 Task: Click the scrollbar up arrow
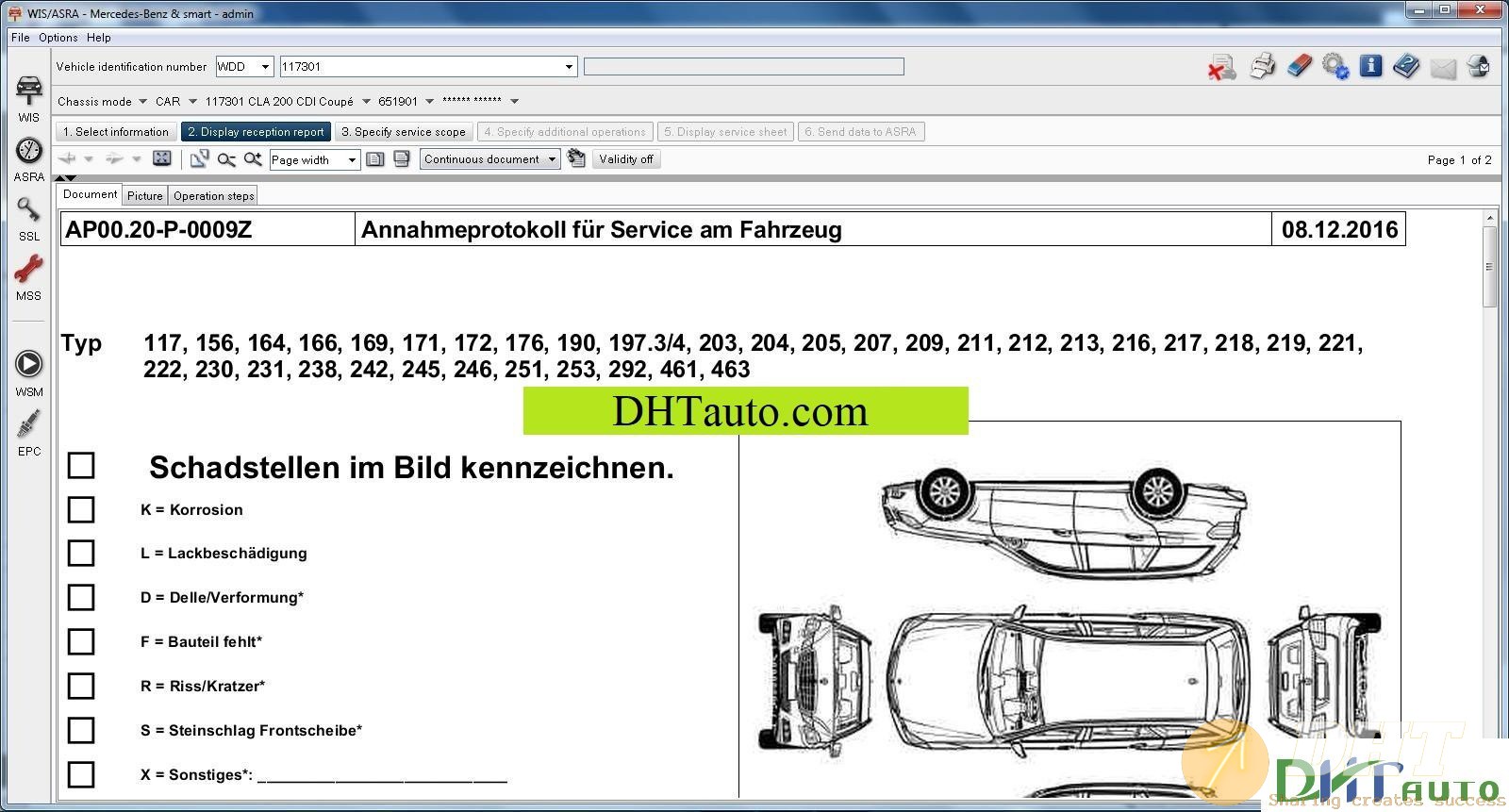pos(1490,218)
